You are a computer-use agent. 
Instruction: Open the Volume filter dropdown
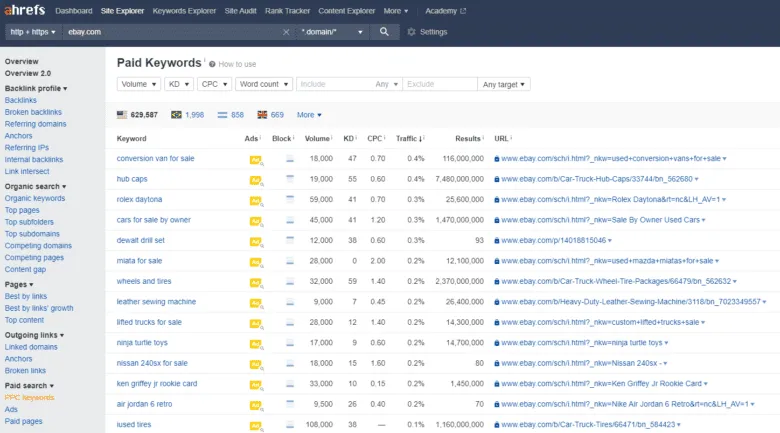pos(139,84)
